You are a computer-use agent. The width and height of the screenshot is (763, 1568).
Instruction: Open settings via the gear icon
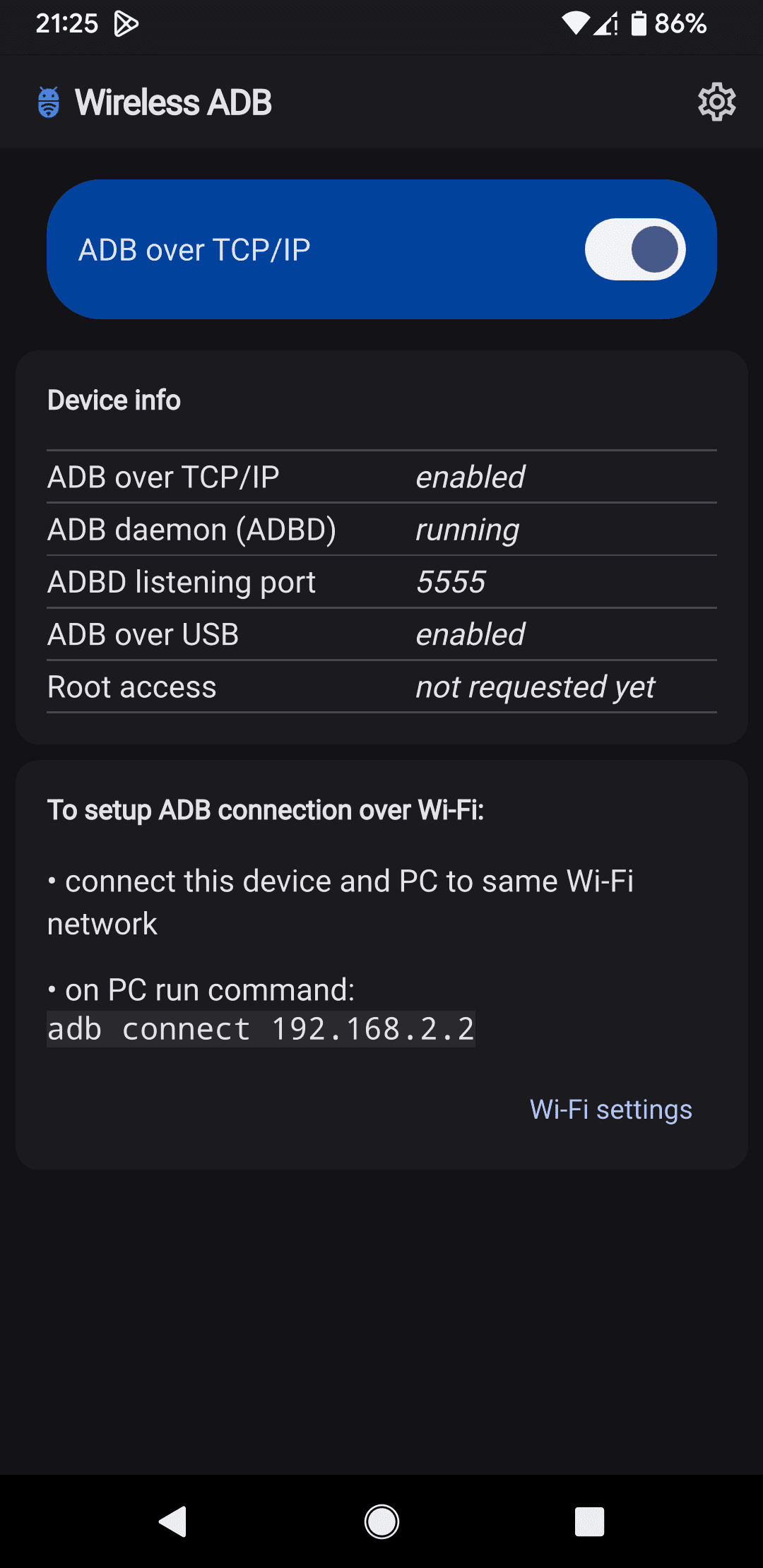(716, 102)
